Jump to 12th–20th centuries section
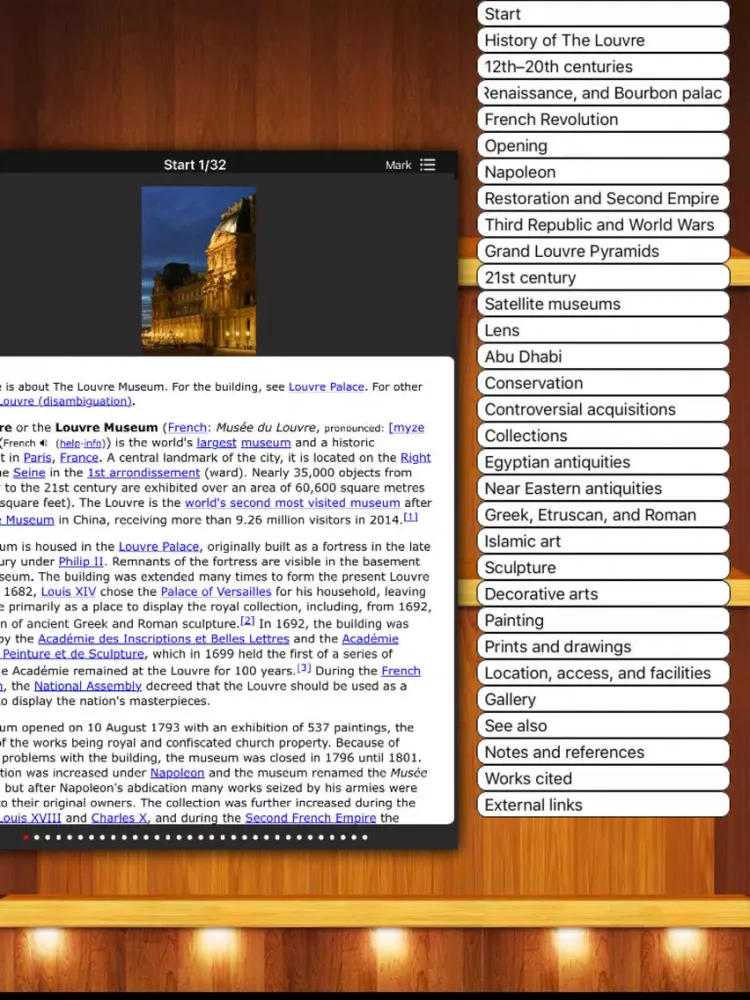The height and width of the screenshot is (1000, 750). tap(603, 66)
